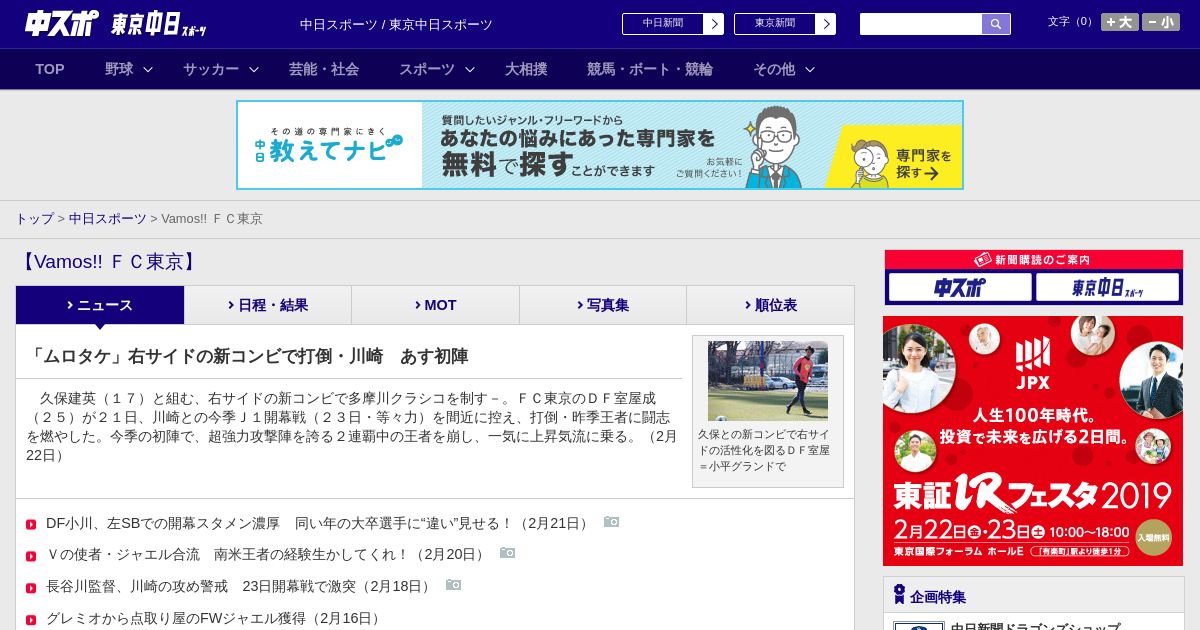Image resolution: width=1200 pixels, height=630 pixels.
Task: Increase text size with the 大 button
Action: point(1120,22)
